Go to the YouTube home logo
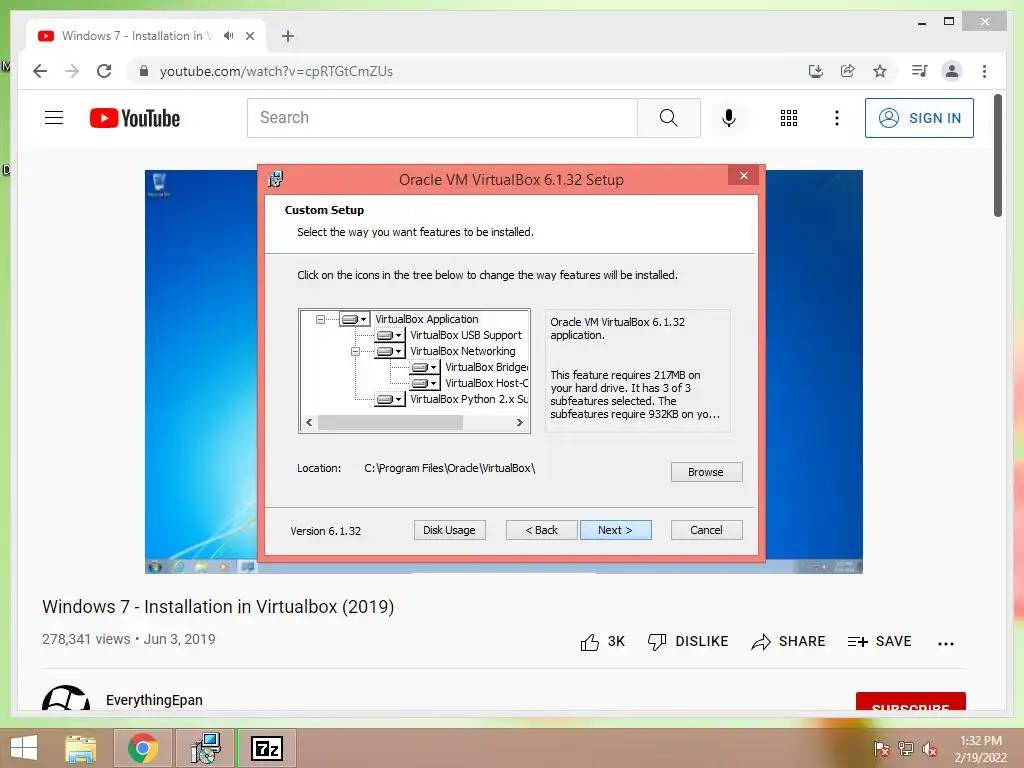 pyautogui.click(x=135, y=118)
